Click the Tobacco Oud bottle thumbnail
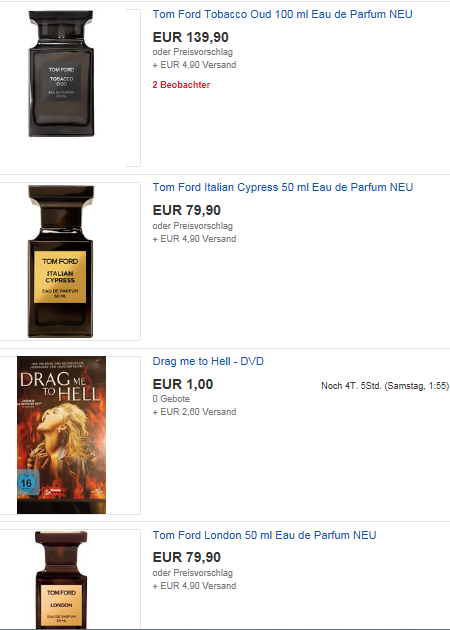This screenshot has height=630, width=450. coord(61,74)
